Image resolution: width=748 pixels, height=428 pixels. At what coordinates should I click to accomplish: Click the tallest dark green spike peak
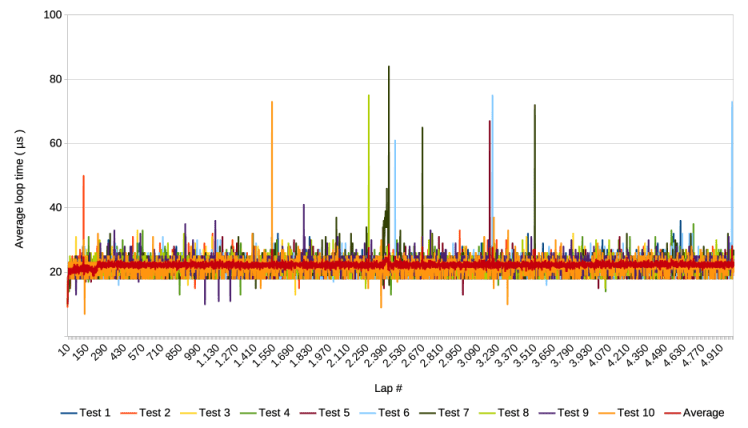tap(389, 68)
